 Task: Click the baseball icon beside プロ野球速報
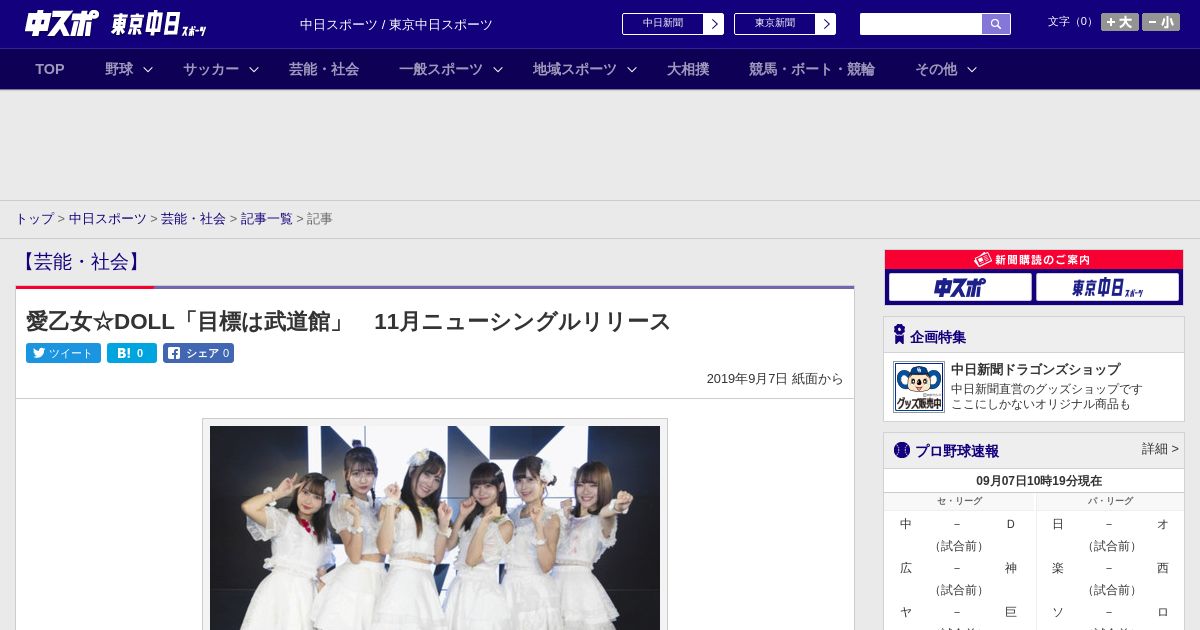click(902, 450)
